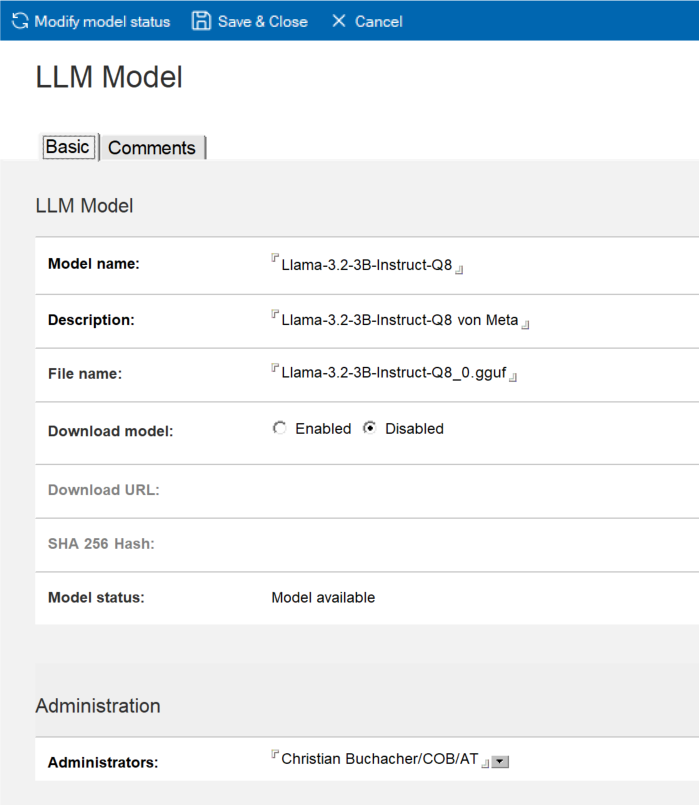Click the Model status value text
Image resolution: width=699 pixels, height=805 pixels.
(323, 598)
